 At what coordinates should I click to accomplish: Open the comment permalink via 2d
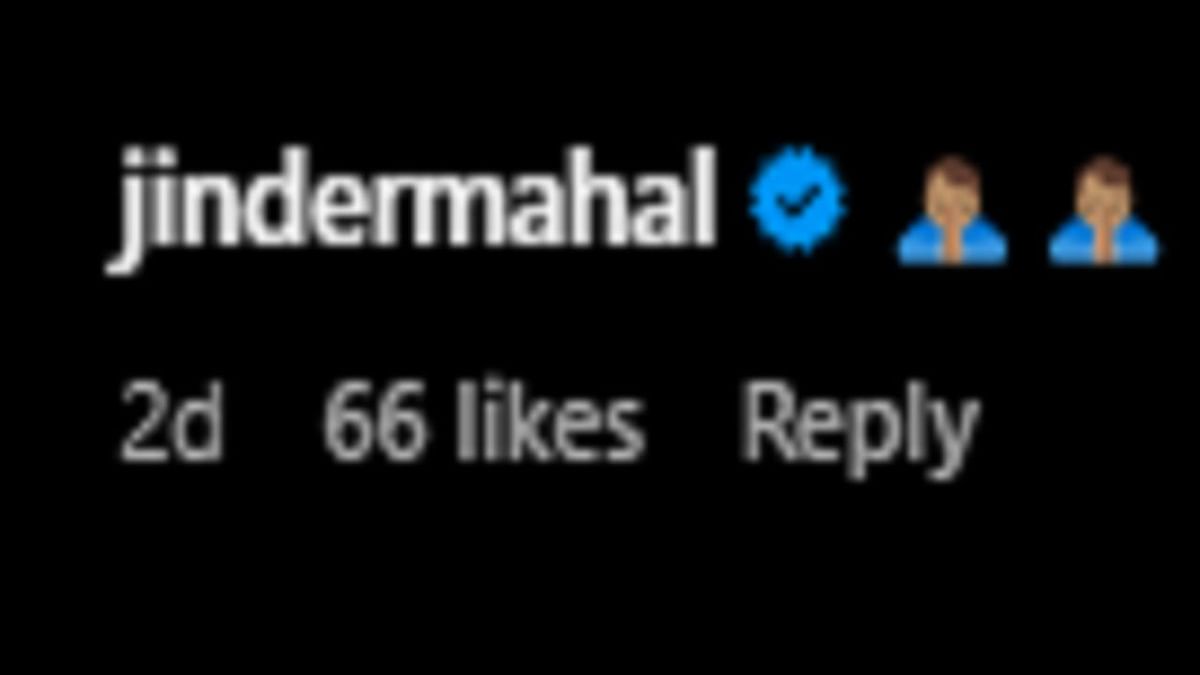(x=171, y=424)
